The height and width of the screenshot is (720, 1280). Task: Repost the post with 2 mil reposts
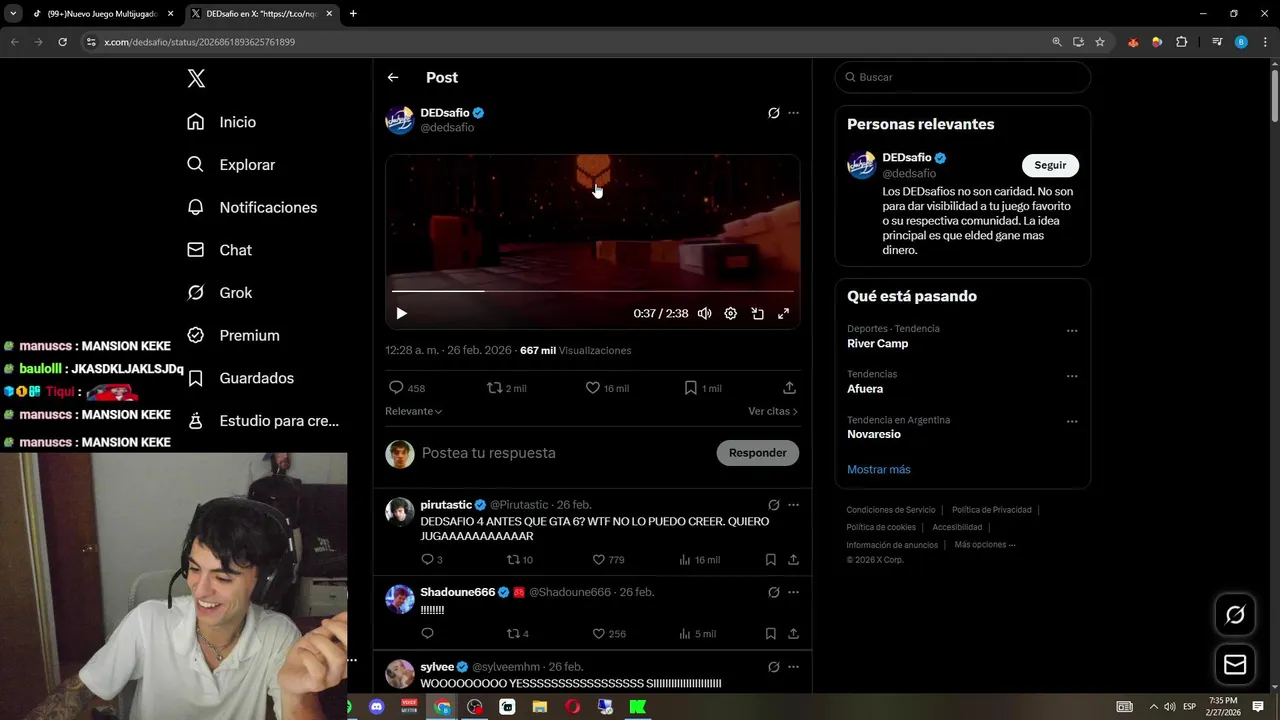506,388
